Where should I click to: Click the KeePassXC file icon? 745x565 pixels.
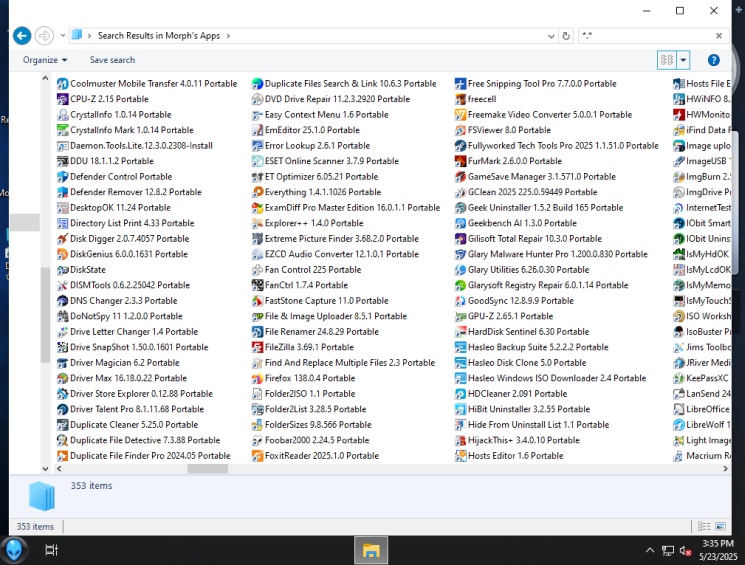[x=678, y=378]
